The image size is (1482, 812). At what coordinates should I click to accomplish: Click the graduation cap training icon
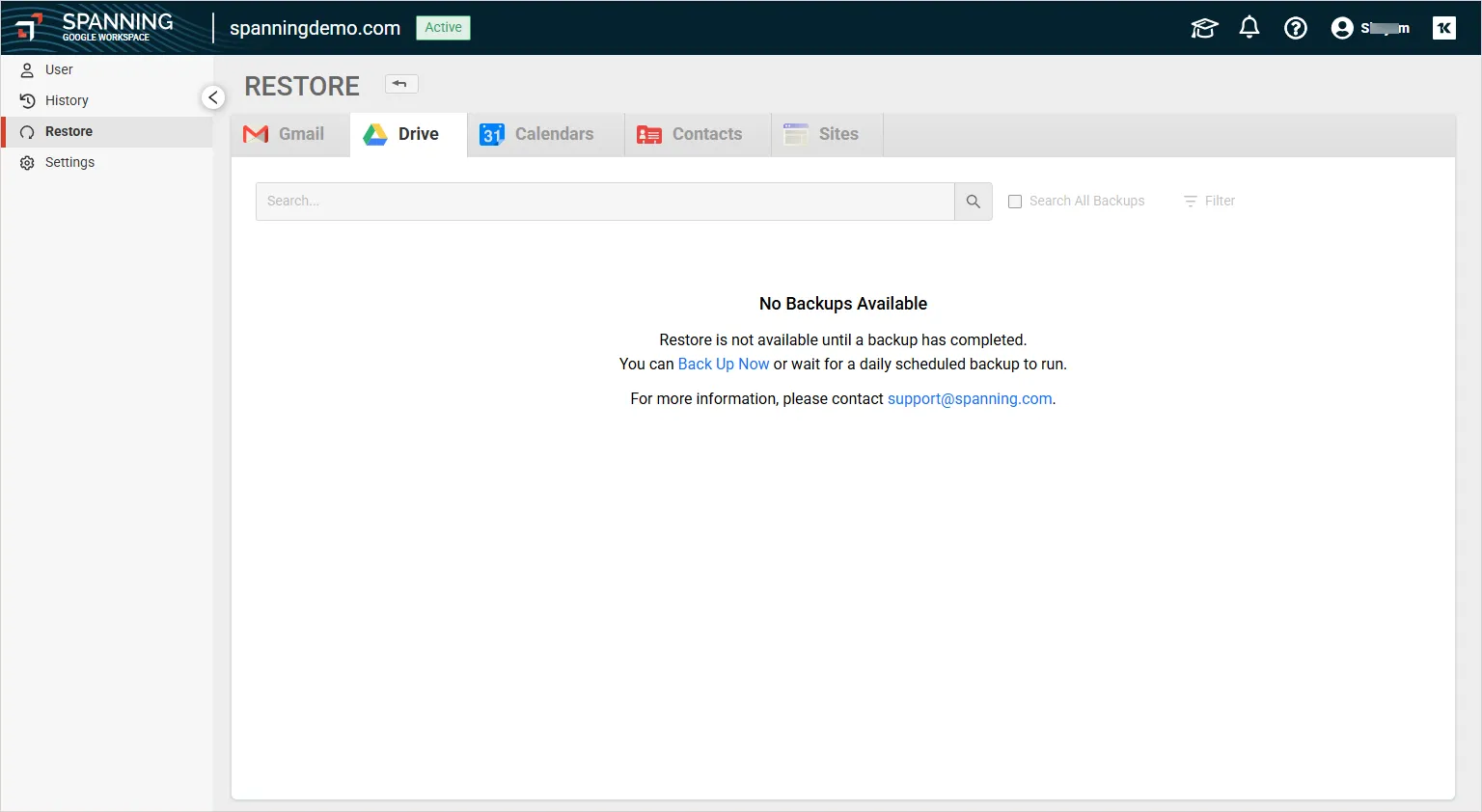click(1204, 28)
